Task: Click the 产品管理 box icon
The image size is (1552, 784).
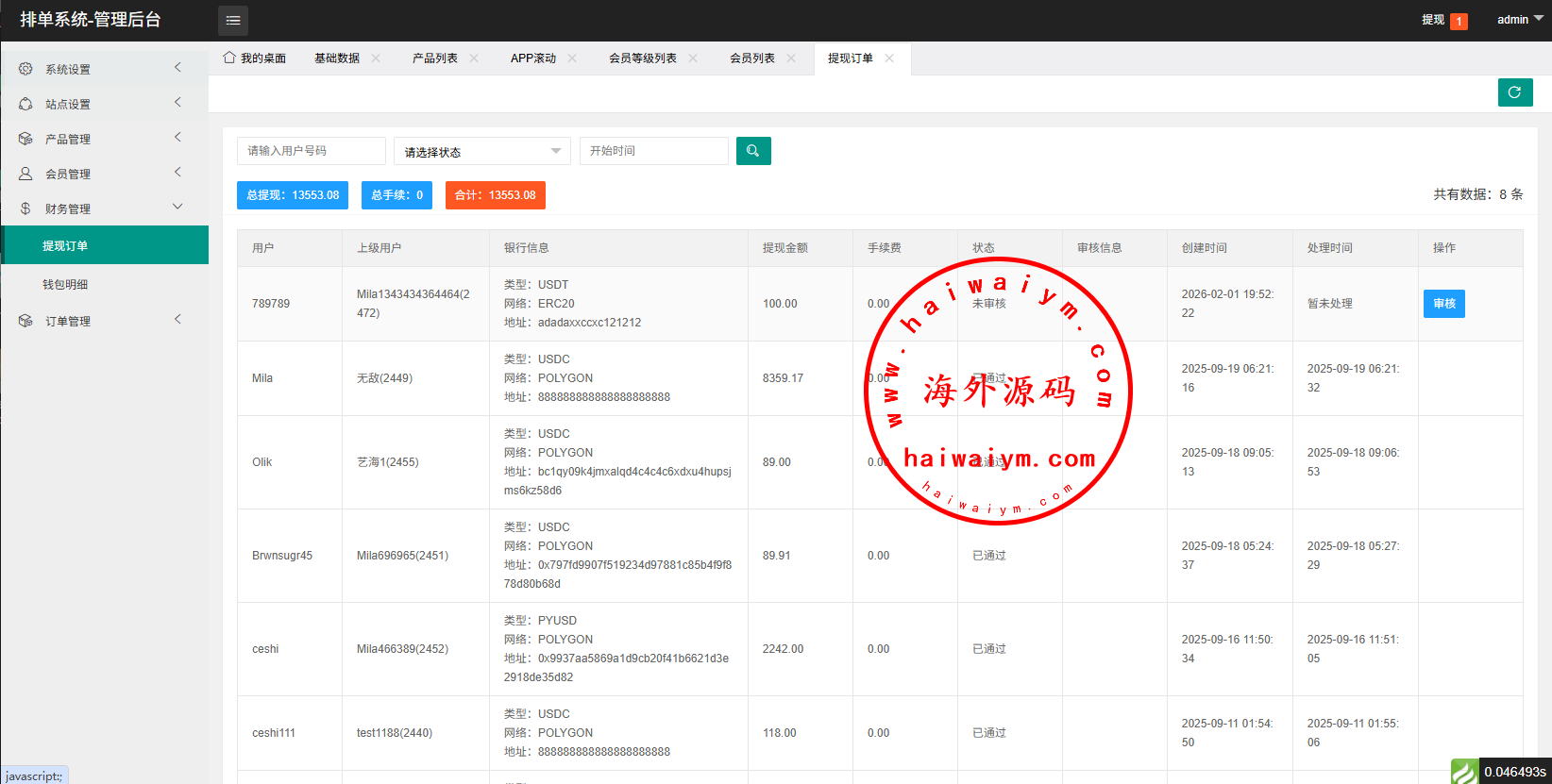Action: (25, 139)
